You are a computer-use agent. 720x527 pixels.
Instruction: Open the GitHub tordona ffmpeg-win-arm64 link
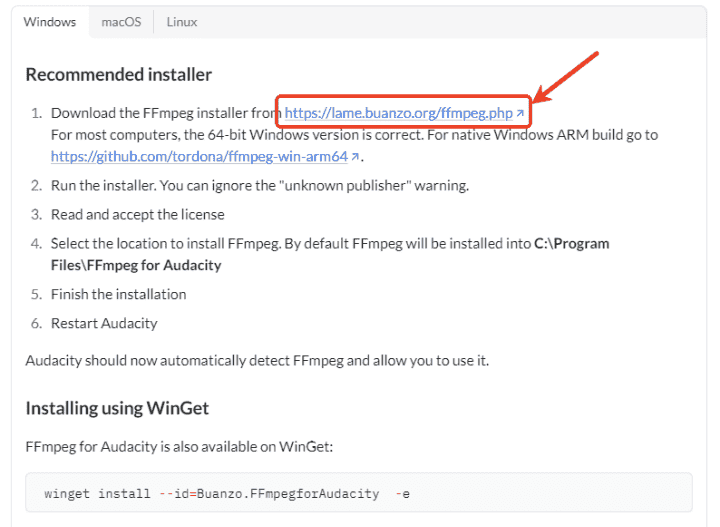tap(199, 156)
